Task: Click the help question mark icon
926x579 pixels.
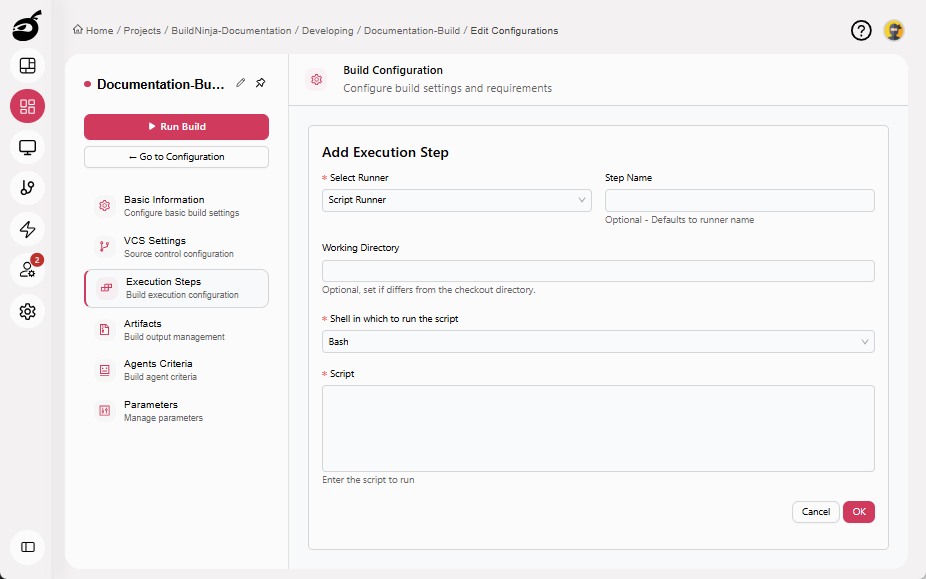Action: coord(861,30)
